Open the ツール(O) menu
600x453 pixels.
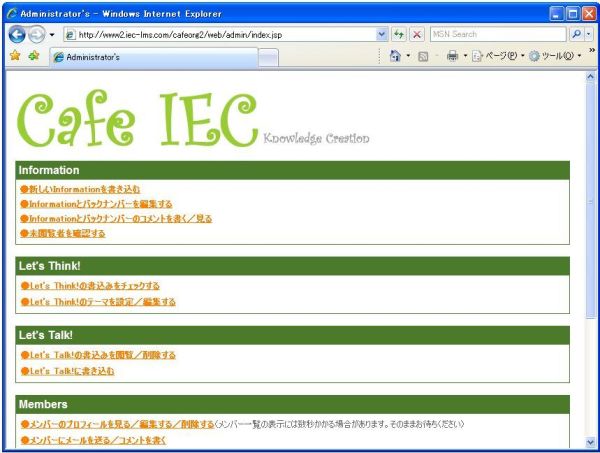[555, 56]
